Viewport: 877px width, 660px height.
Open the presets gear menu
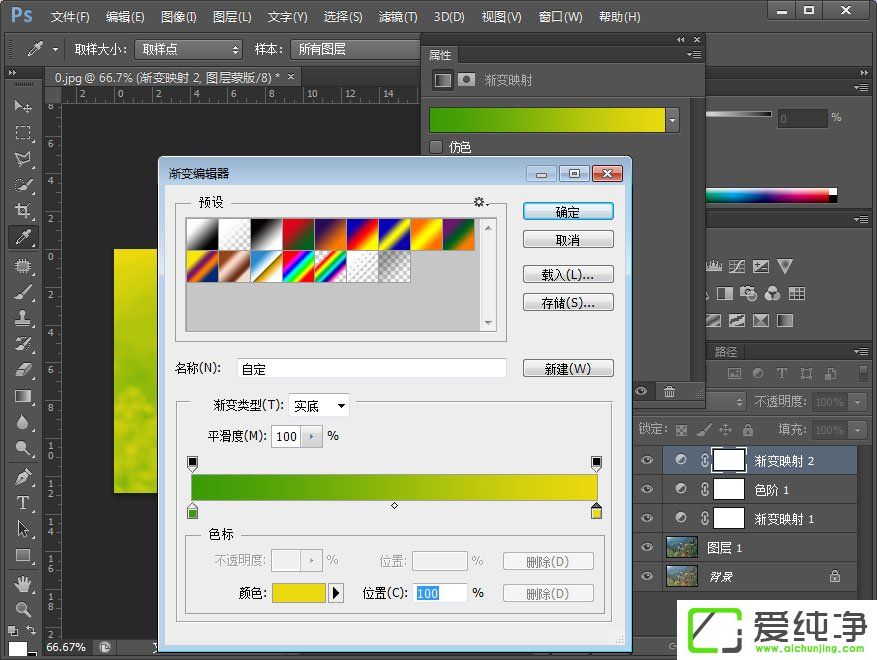[480, 202]
